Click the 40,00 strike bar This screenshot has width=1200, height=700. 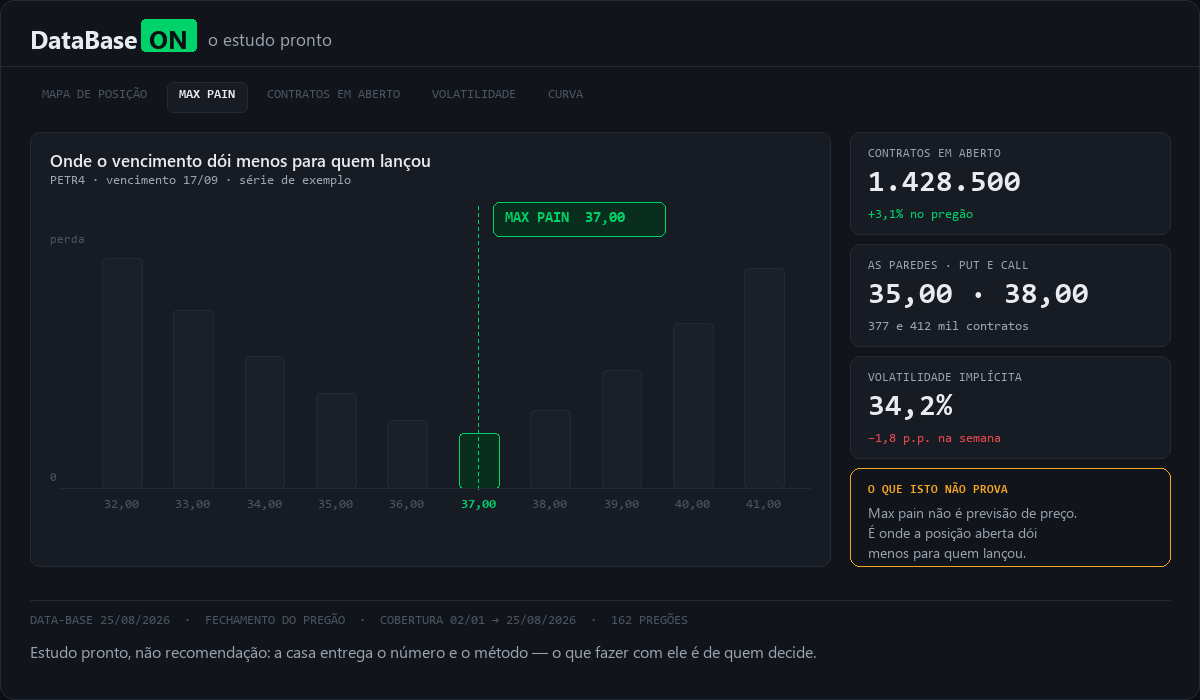click(x=693, y=405)
